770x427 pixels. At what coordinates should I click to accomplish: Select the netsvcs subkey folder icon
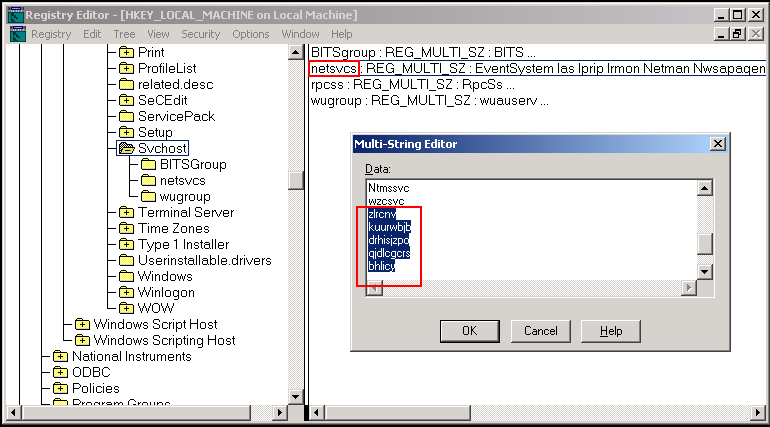[148, 181]
